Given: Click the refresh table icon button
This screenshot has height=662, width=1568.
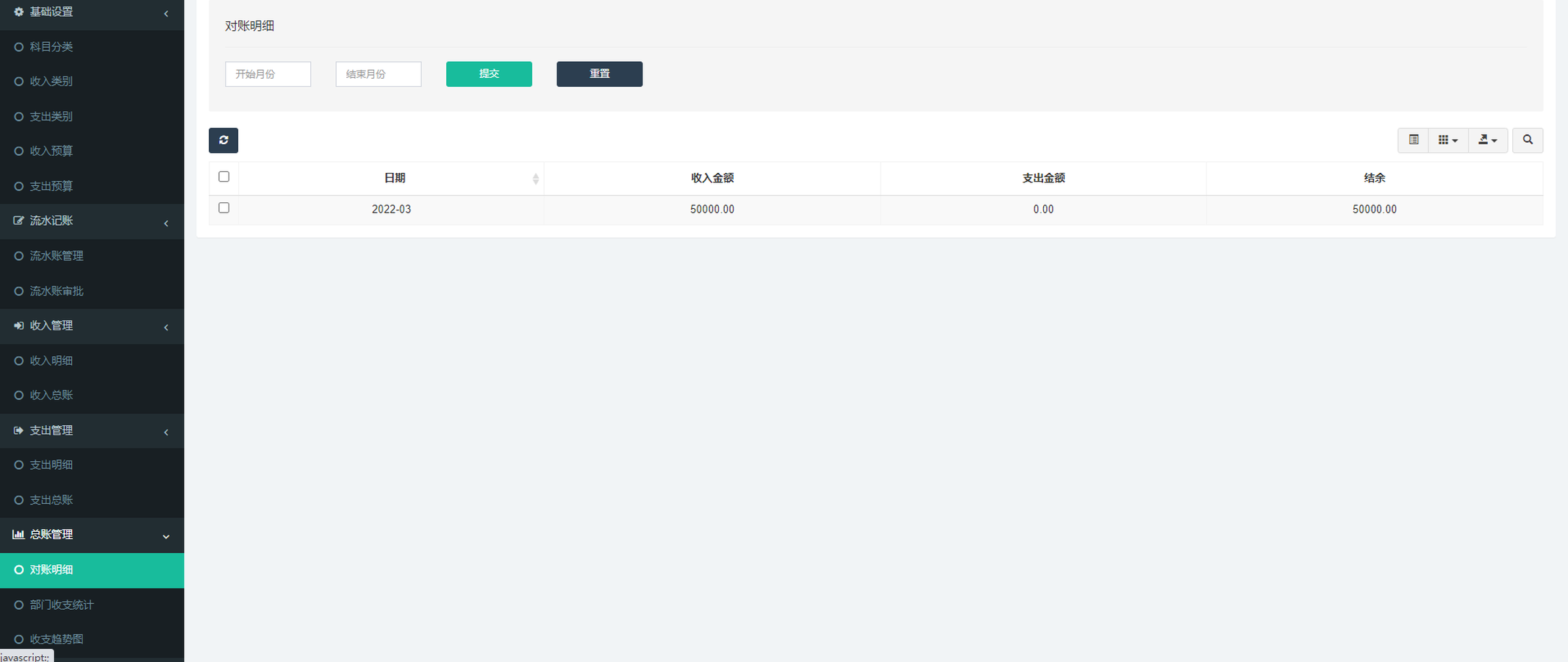Looking at the screenshot, I should (x=223, y=140).
